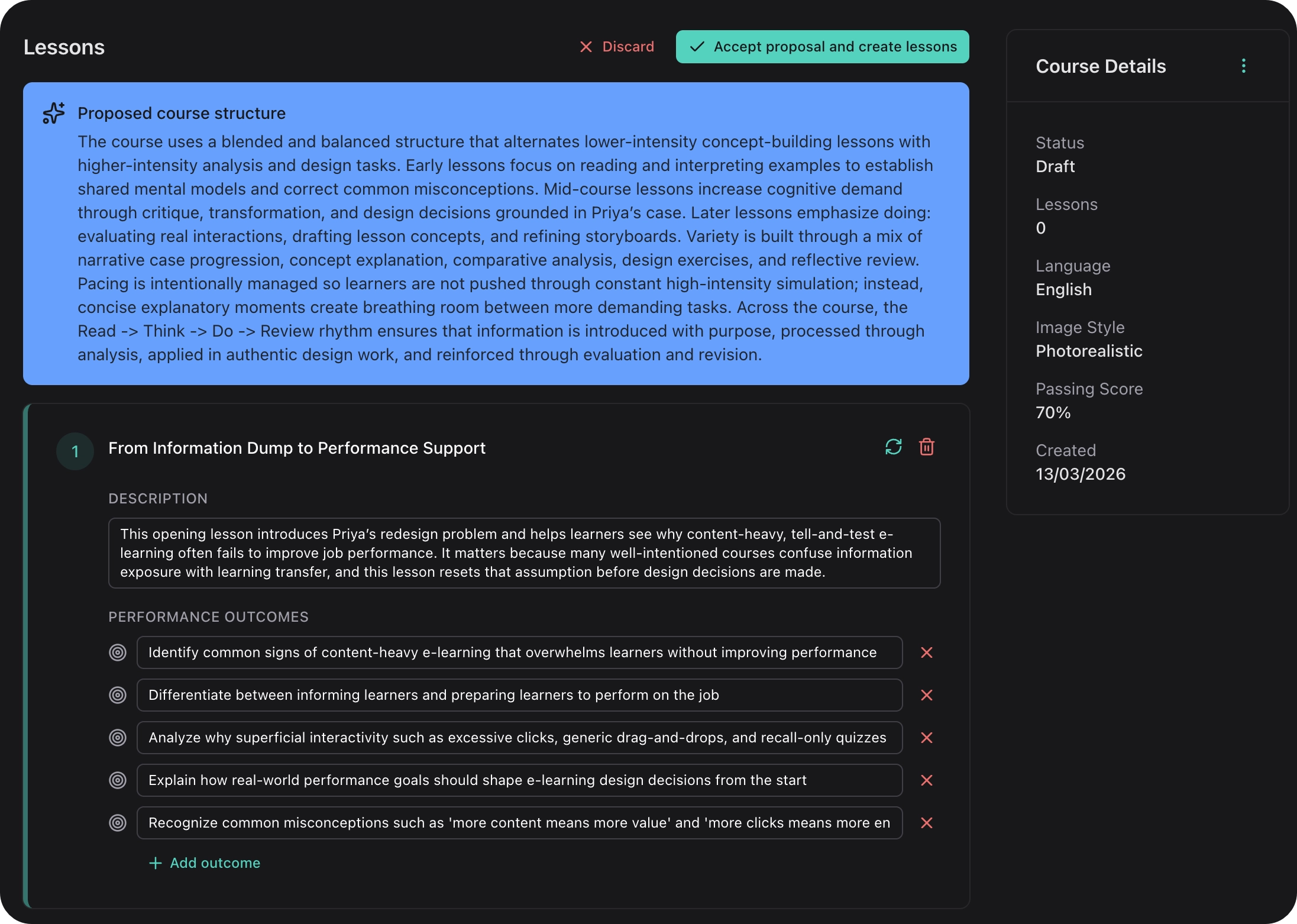Delete lesson 1 via the trash icon

tap(926, 447)
